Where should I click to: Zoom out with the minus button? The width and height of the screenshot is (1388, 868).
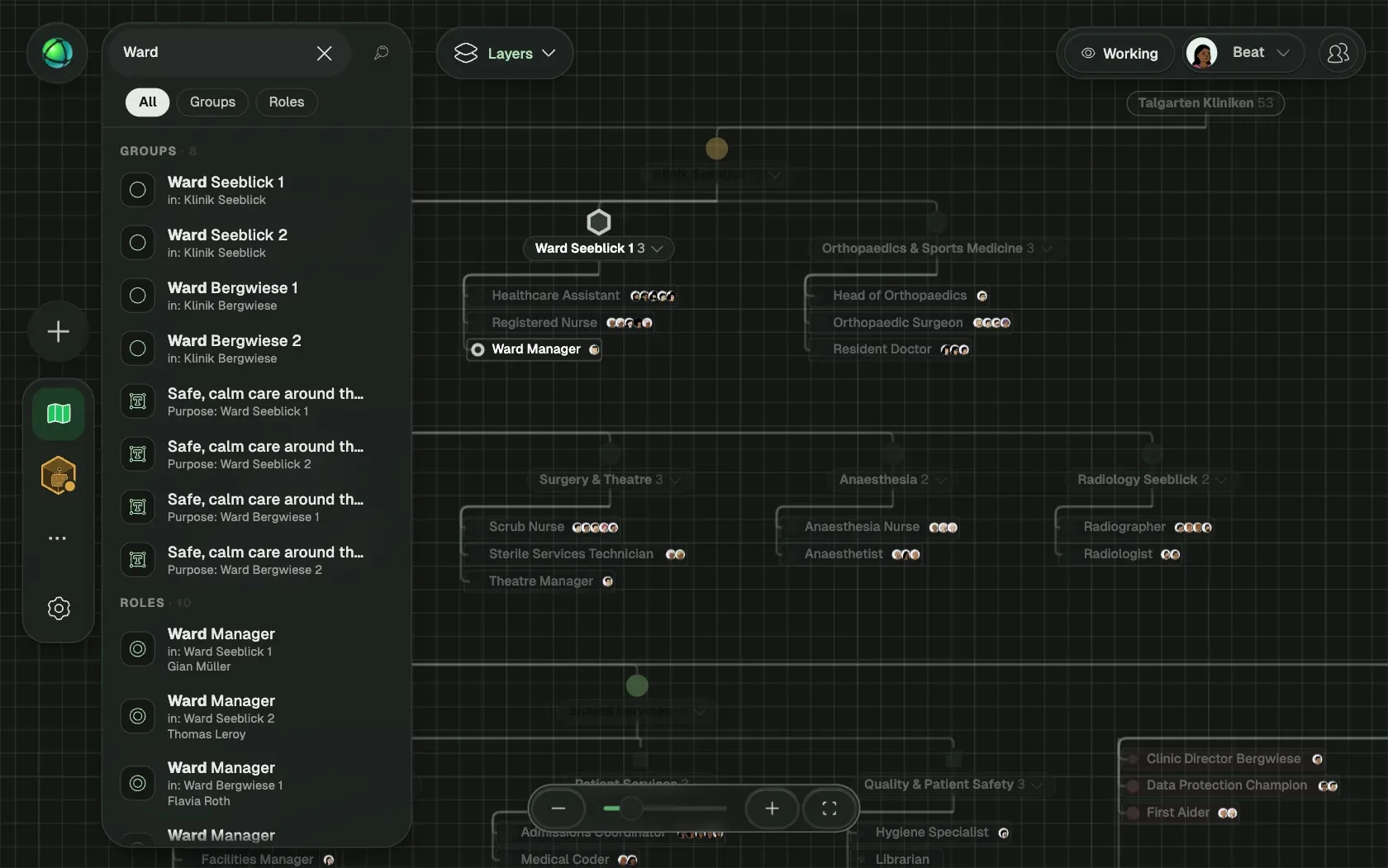(x=559, y=809)
